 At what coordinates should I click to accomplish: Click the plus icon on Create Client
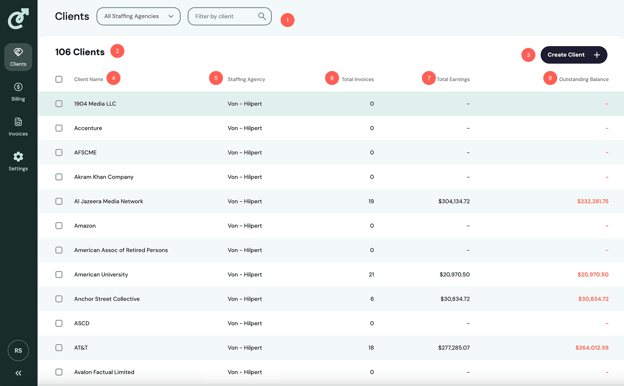point(597,55)
